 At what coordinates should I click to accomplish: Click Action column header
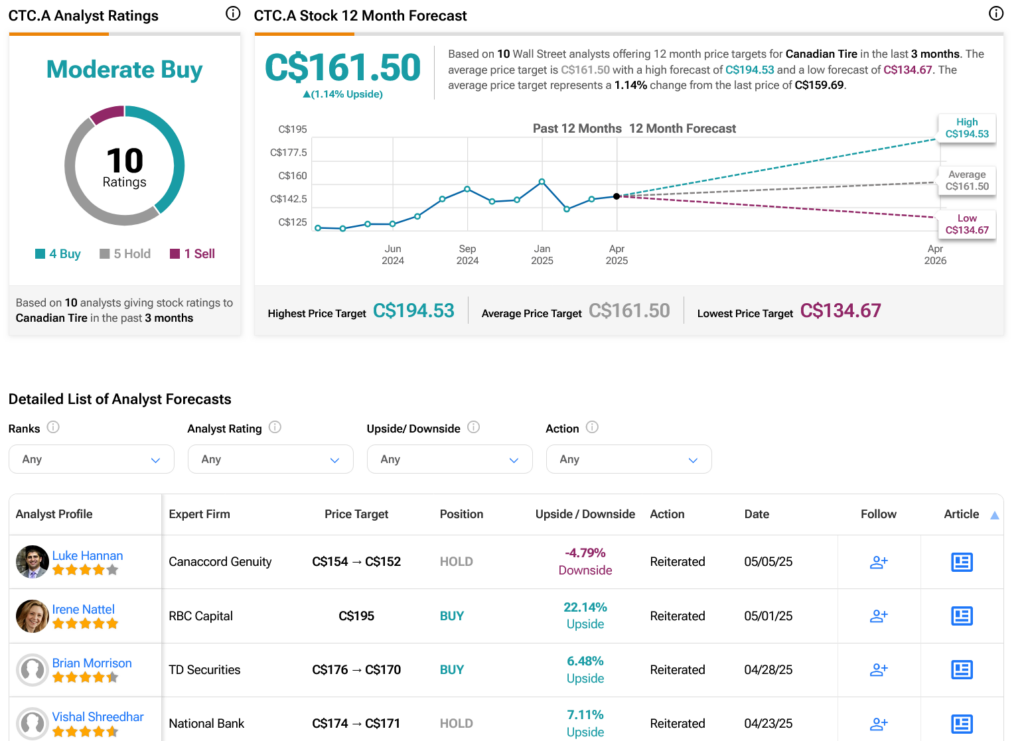tap(667, 514)
